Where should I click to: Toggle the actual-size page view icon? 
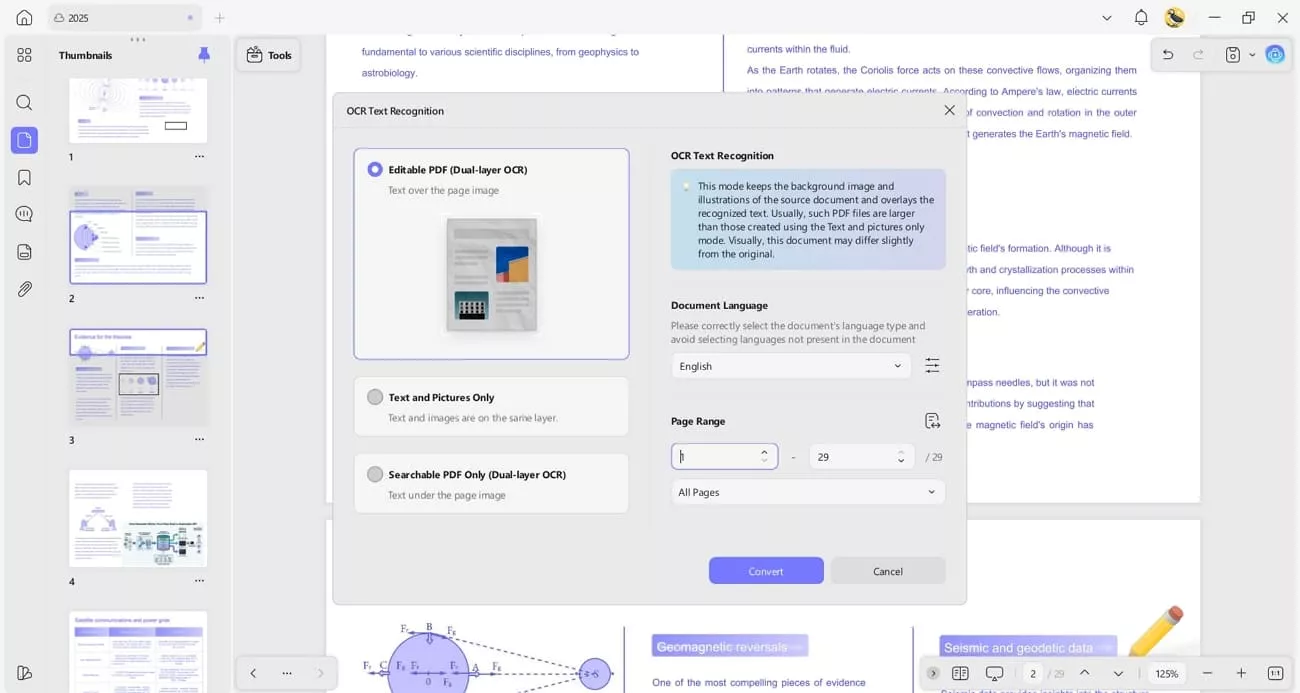coord(1275,673)
